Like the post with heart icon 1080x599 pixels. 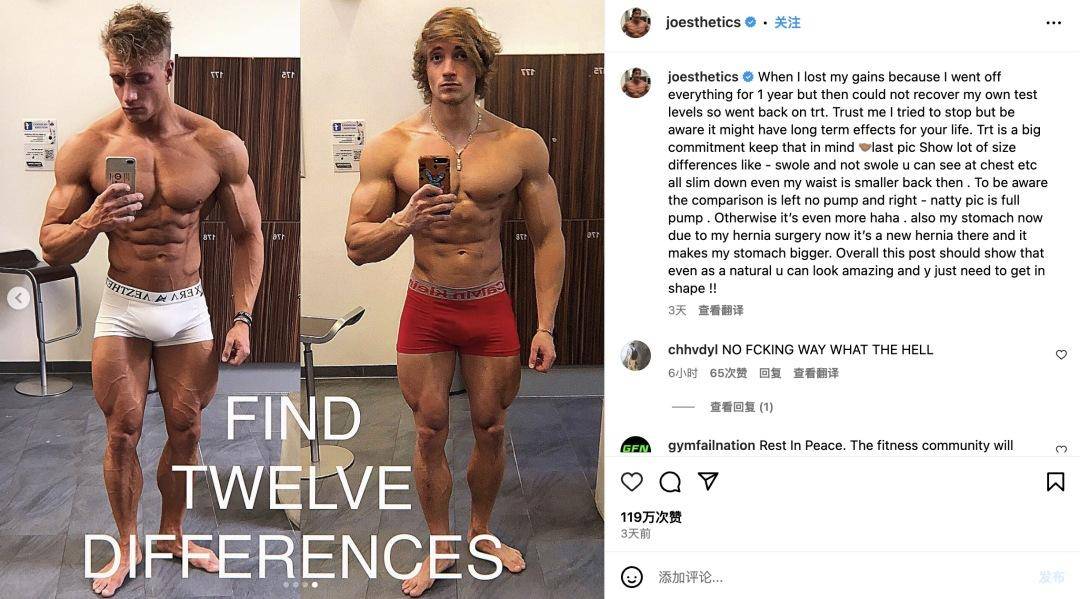[x=632, y=481]
